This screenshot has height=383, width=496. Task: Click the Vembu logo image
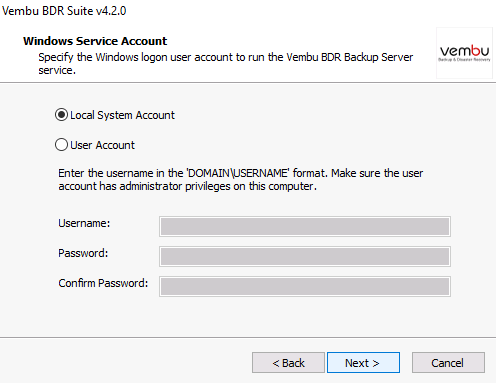(464, 53)
